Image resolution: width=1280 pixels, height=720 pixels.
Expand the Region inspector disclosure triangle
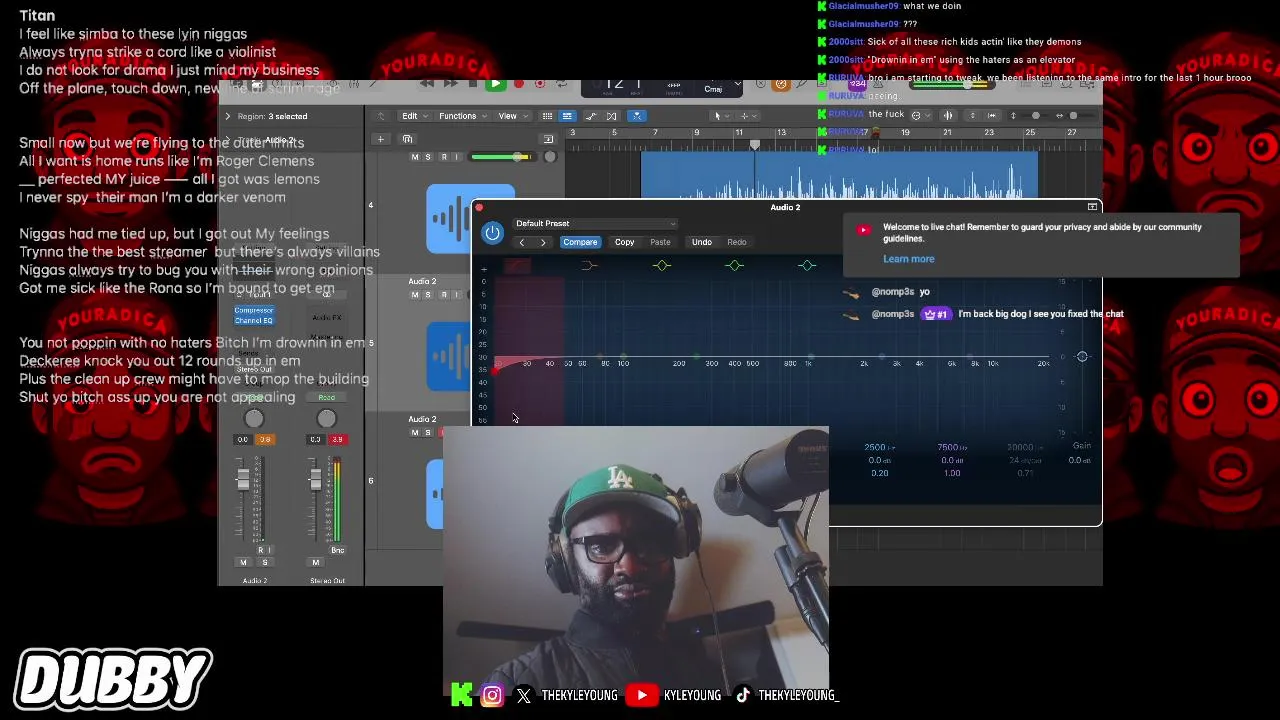coord(227,116)
